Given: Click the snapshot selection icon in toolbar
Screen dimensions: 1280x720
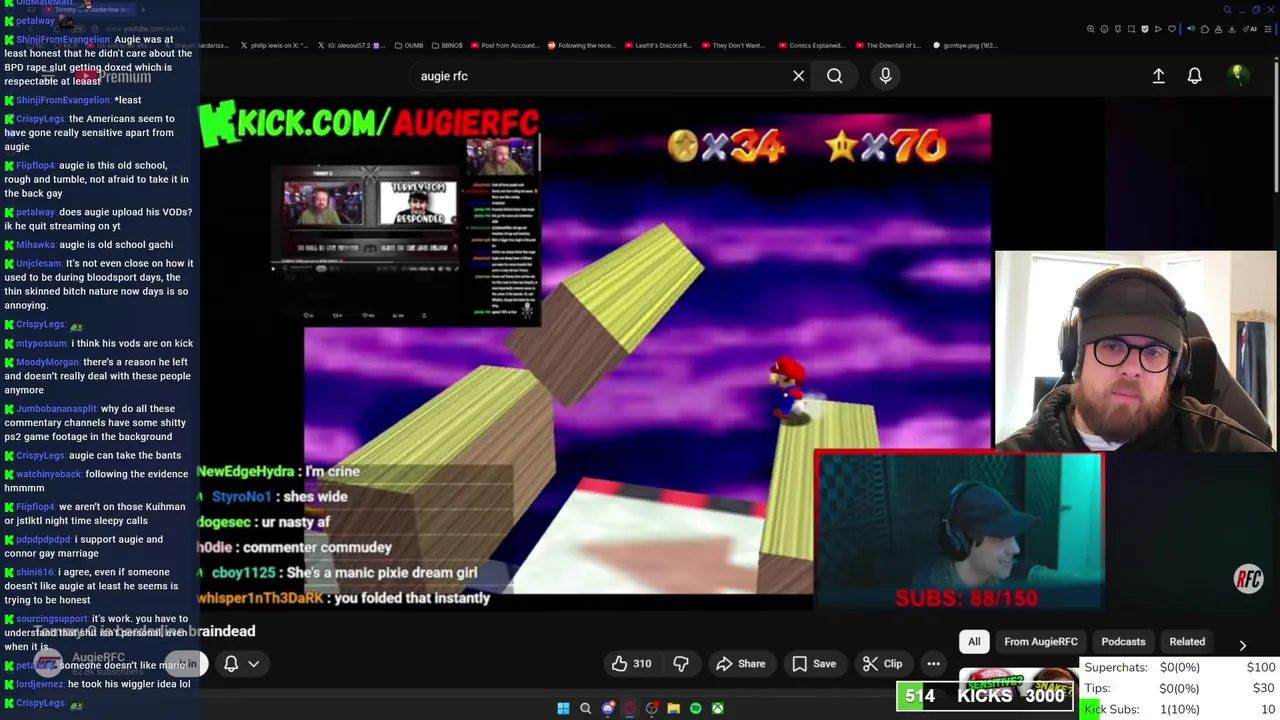Looking at the screenshot, I should coord(1131,29).
